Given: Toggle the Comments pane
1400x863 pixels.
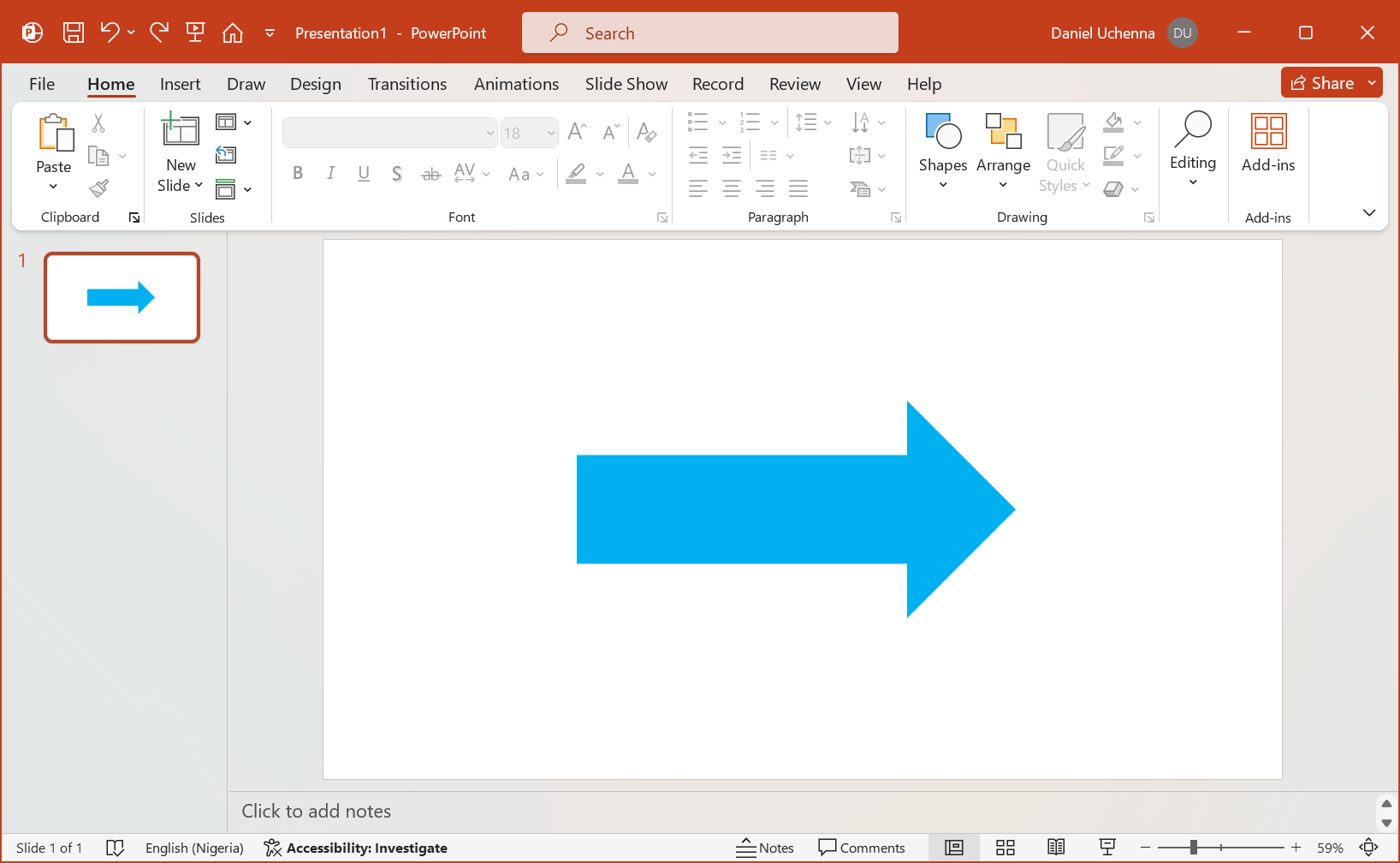Looking at the screenshot, I should pos(862,848).
